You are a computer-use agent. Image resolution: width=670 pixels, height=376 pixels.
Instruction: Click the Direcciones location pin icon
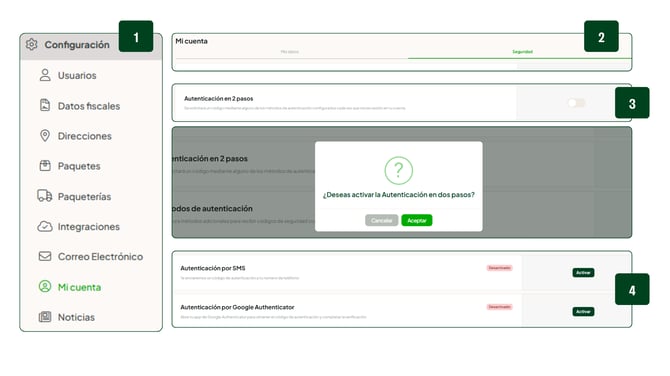coord(45,135)
